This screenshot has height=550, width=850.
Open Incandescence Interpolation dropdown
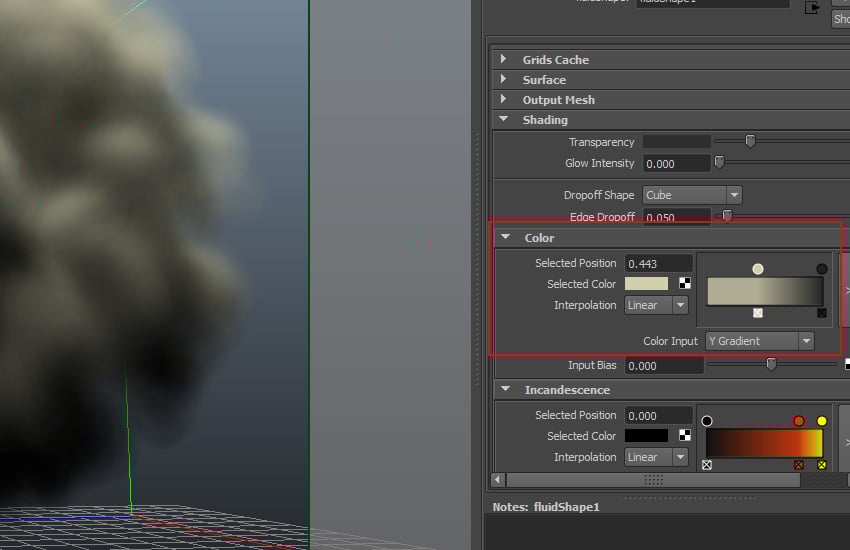point(656,457)
